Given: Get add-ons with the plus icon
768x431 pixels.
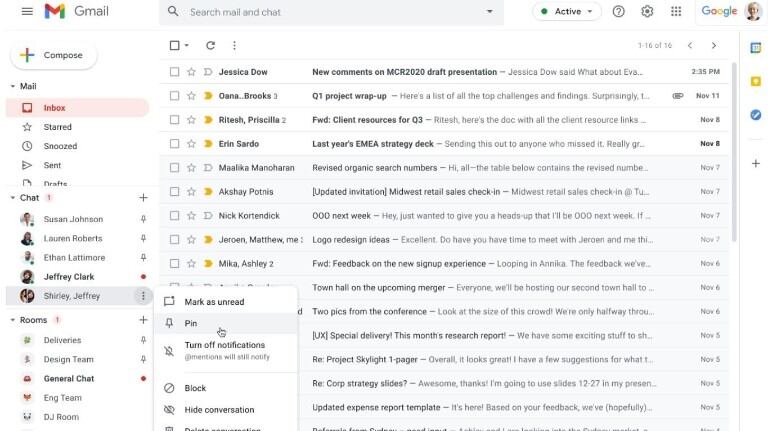Looking at the screenshot, I should pos(756,164).
